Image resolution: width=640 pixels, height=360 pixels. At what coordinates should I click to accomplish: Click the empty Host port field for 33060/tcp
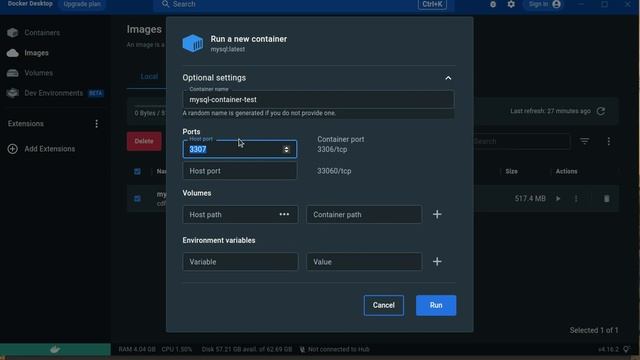pyautogui.click(x=240, y=171)
